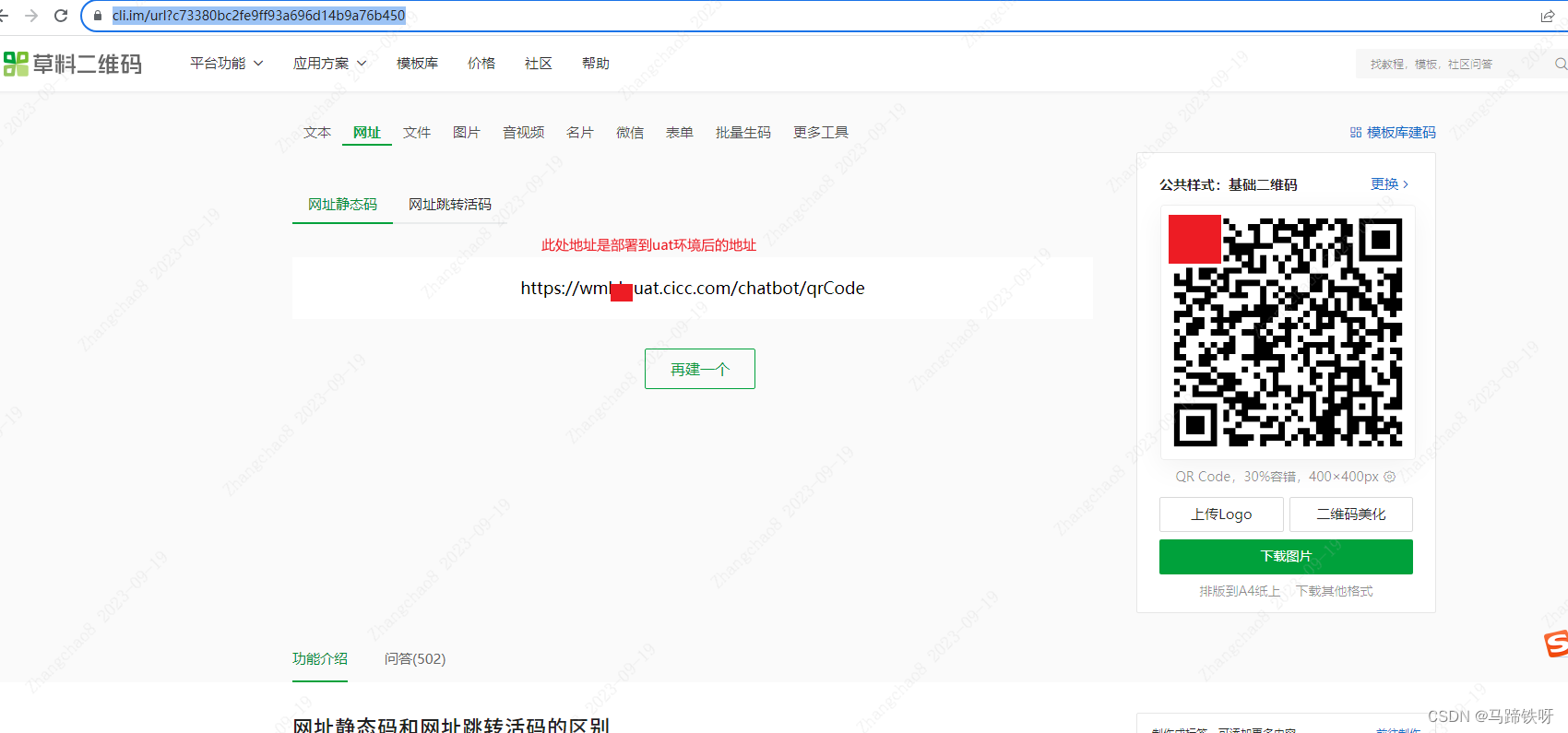The image size is (1568, 733).
Task: Click the browser address bar URL
Action: coord(259,16)
